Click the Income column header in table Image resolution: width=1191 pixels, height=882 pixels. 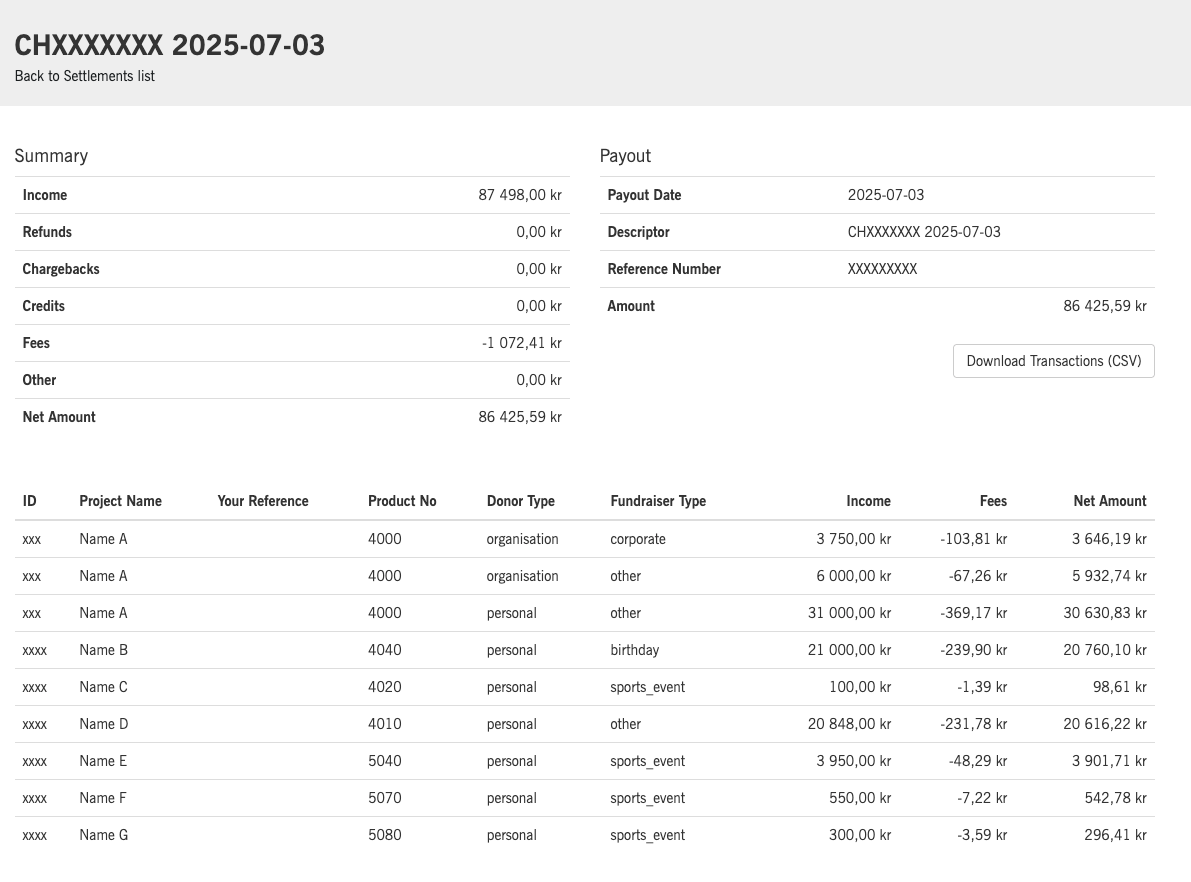click(x=868, y=501)
